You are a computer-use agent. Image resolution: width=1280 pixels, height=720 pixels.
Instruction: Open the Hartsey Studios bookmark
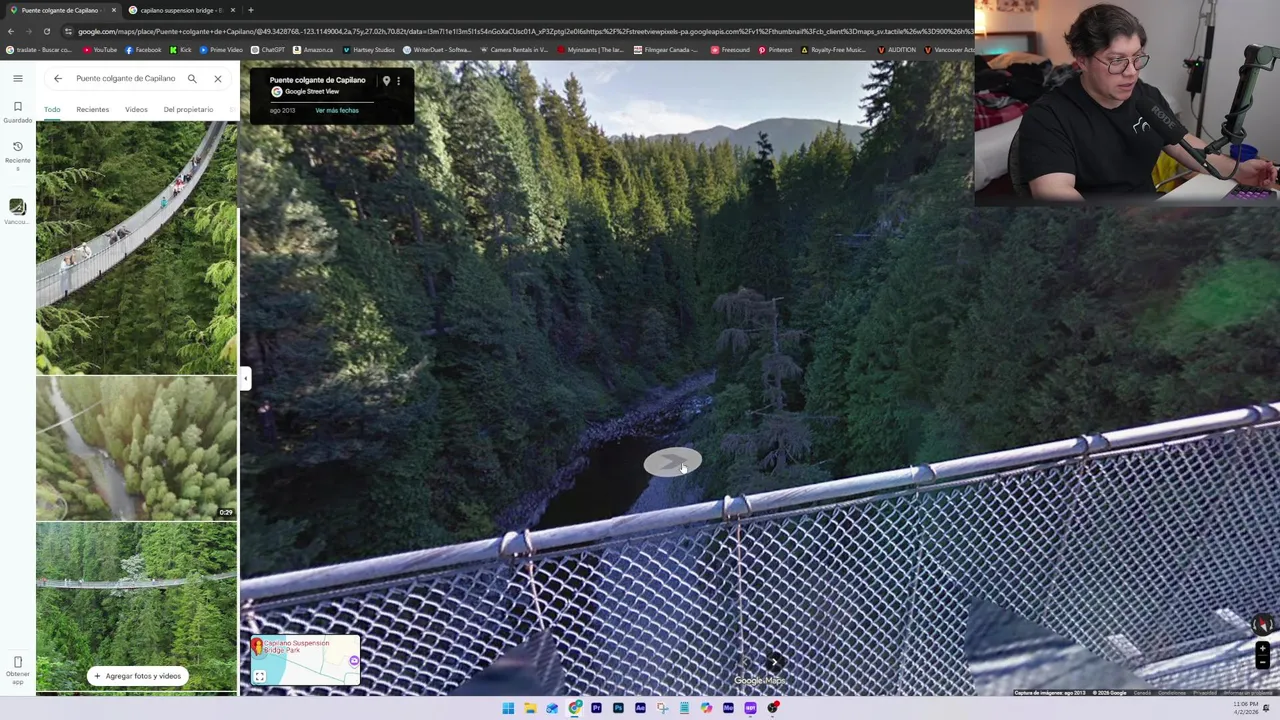(369, 50)
